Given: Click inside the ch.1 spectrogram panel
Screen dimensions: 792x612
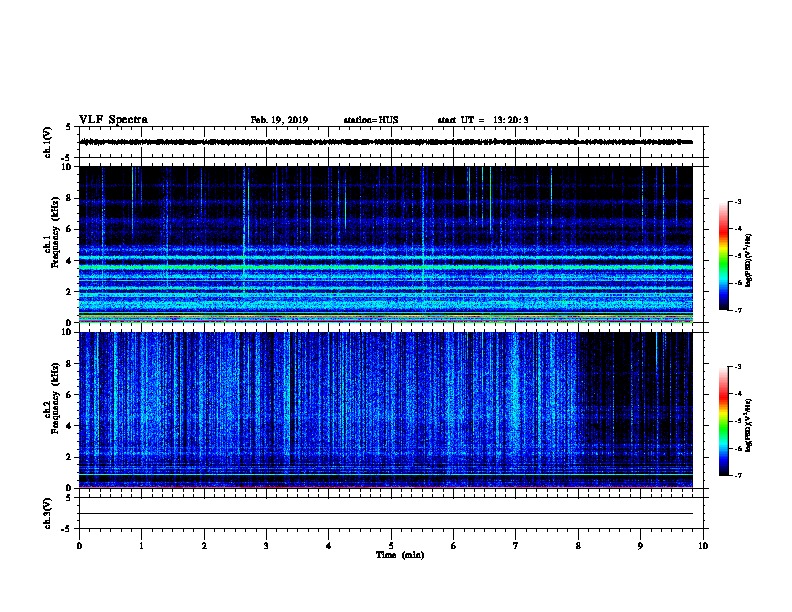Looking at the screenshot, I should 386,244.
